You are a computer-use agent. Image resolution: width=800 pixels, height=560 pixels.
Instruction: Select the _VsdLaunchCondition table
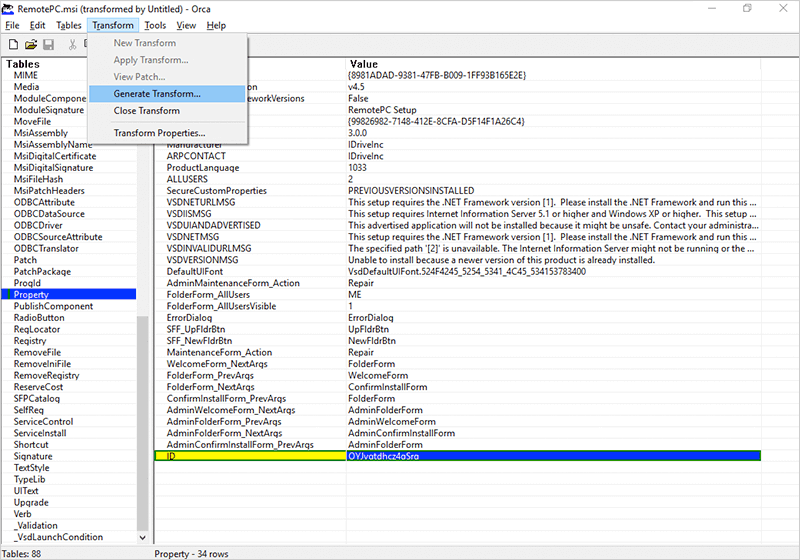pos(58,537)
